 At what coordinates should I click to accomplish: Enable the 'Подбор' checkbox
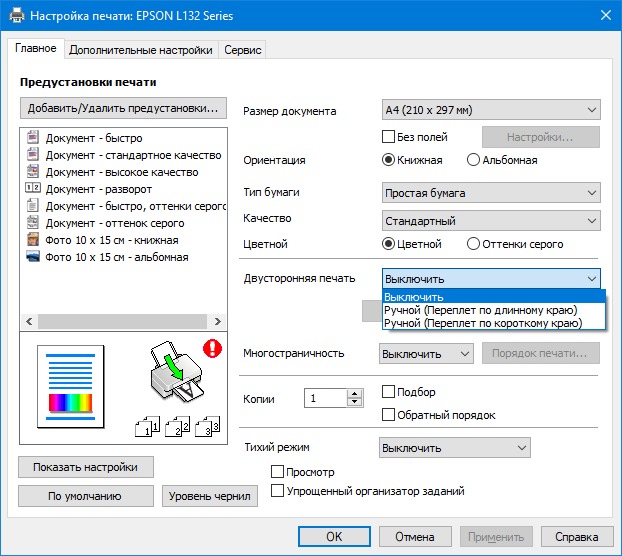388,392
